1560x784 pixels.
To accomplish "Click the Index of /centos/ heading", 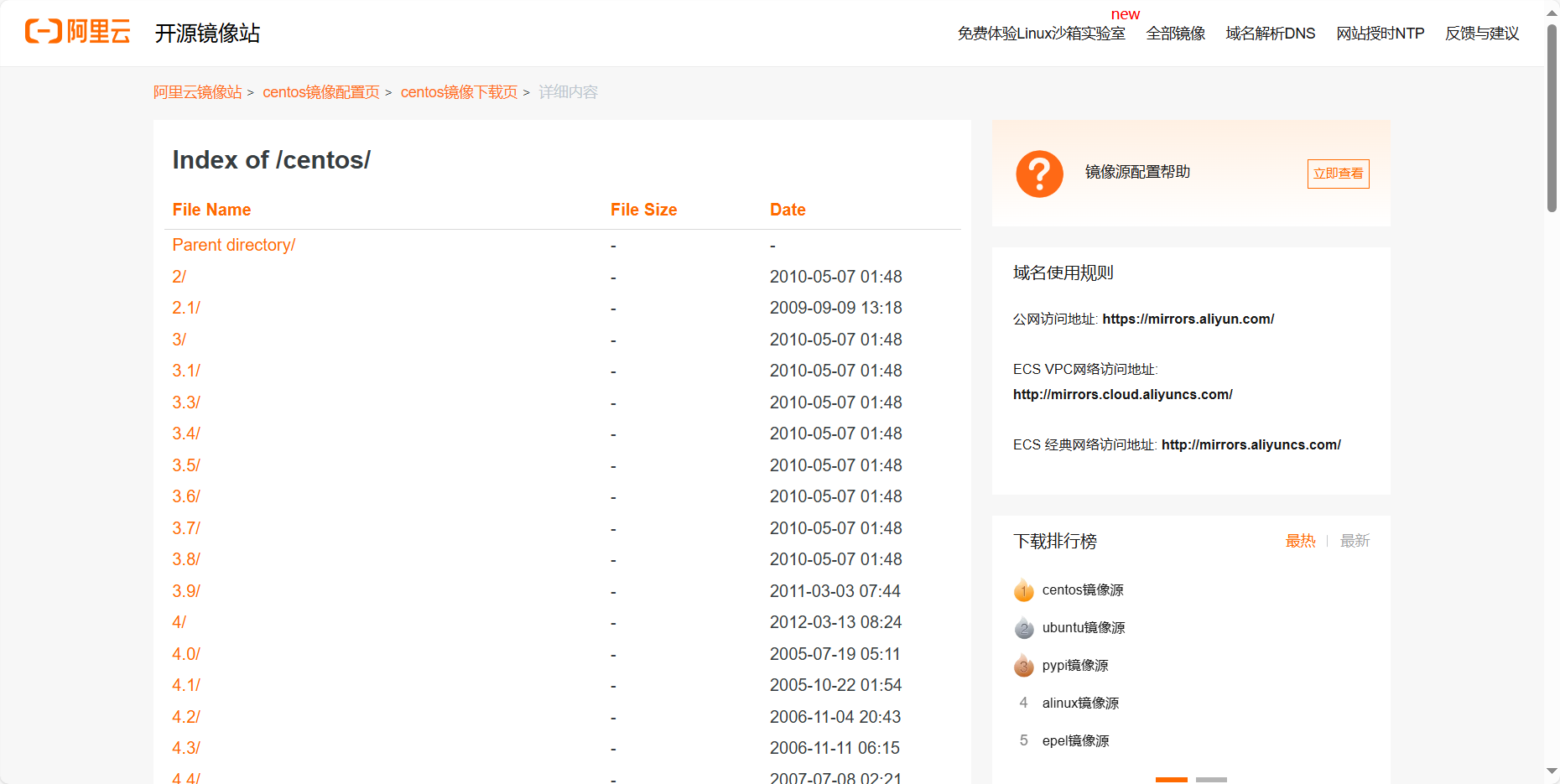I will click(x=272, y=160).
